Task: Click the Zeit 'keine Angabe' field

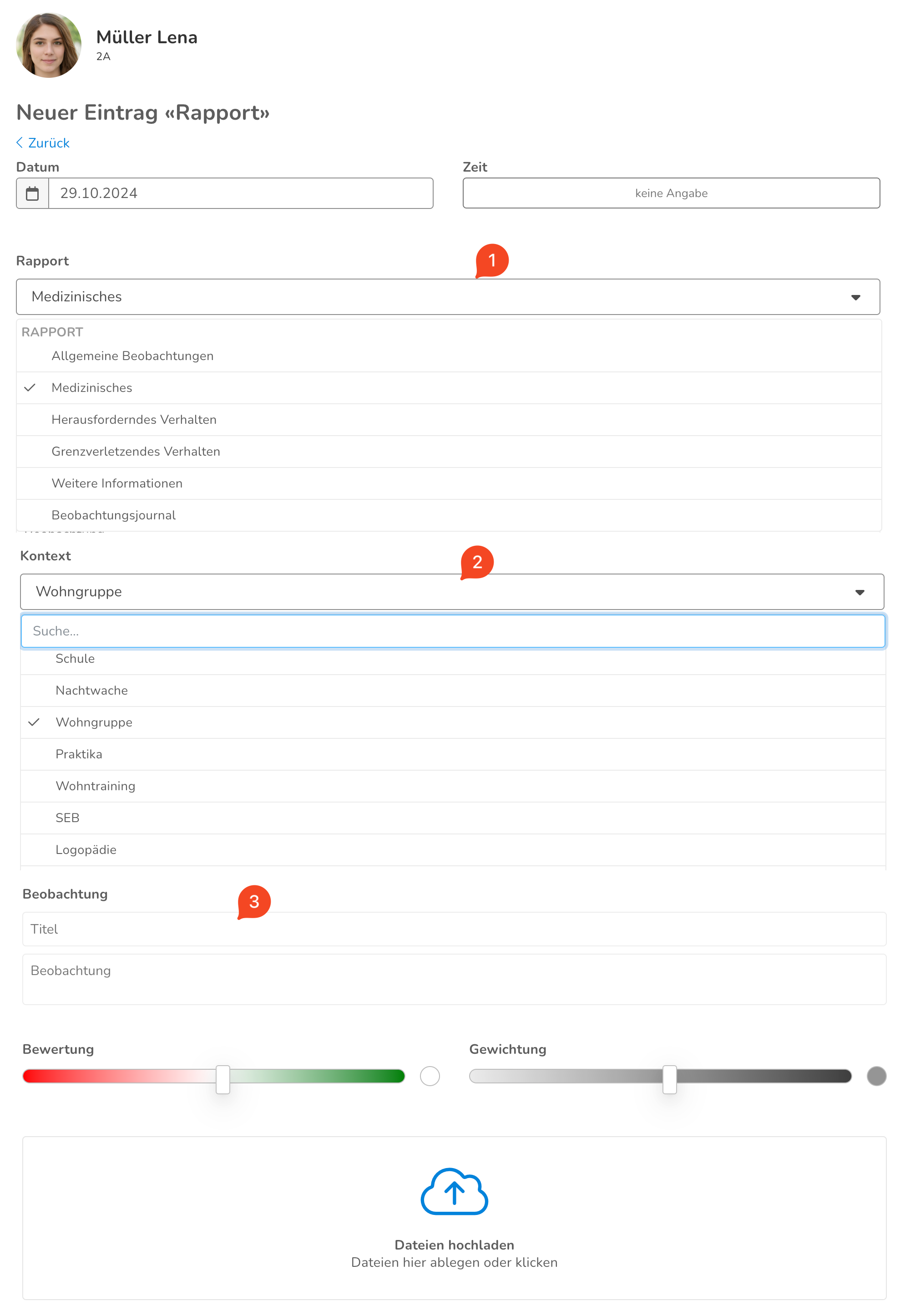Action: [671, 193]
